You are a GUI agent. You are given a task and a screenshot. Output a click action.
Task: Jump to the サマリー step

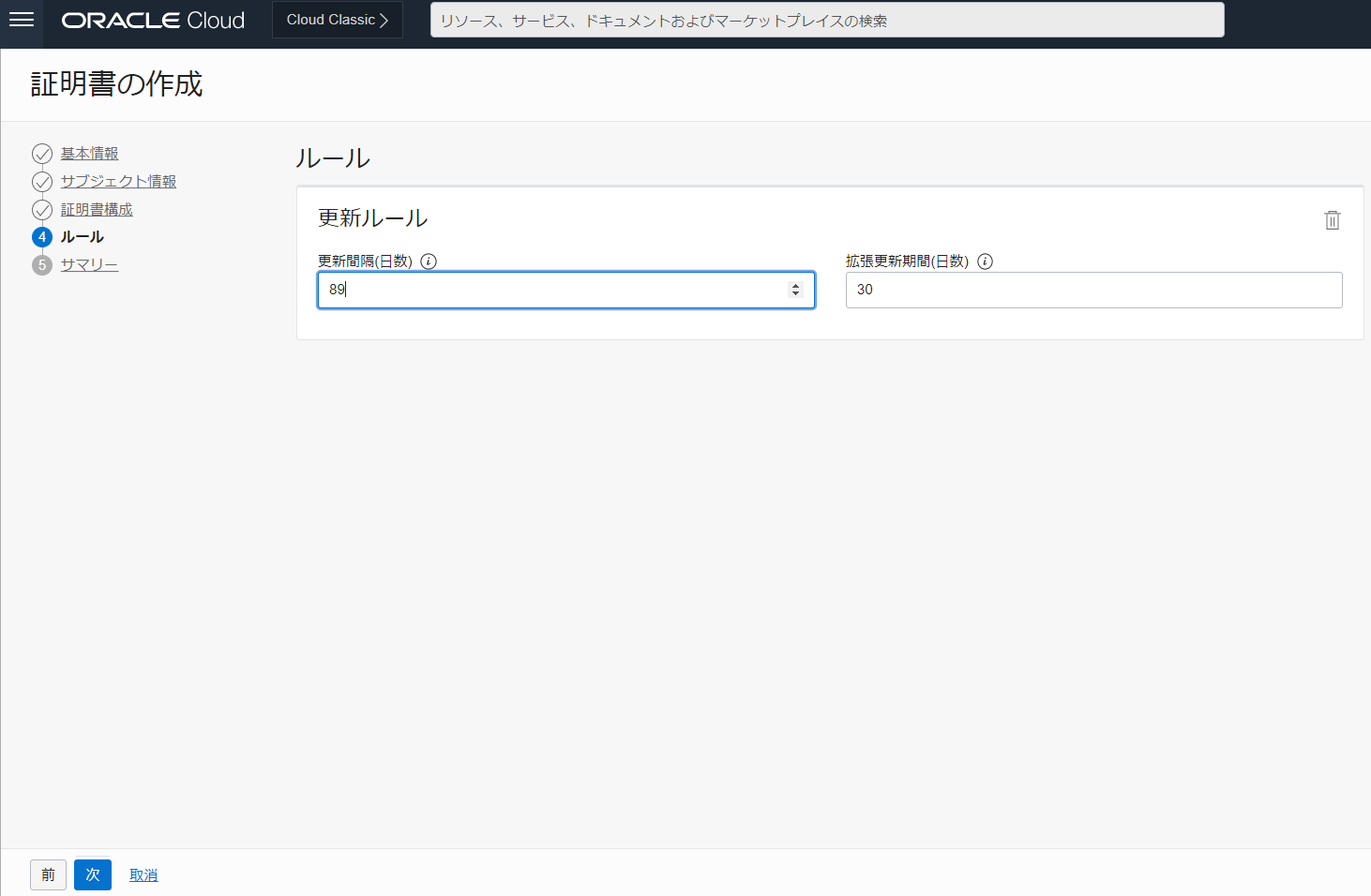coord(90,265)
